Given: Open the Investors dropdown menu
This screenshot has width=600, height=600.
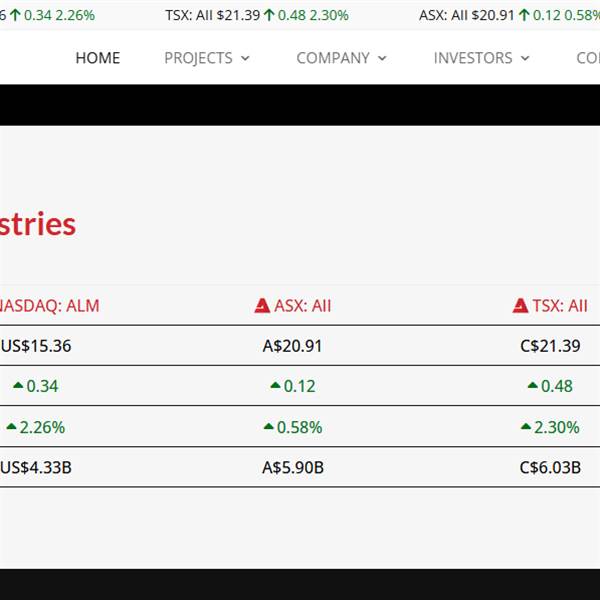Looking at the screenshot, I should point(481,58).
